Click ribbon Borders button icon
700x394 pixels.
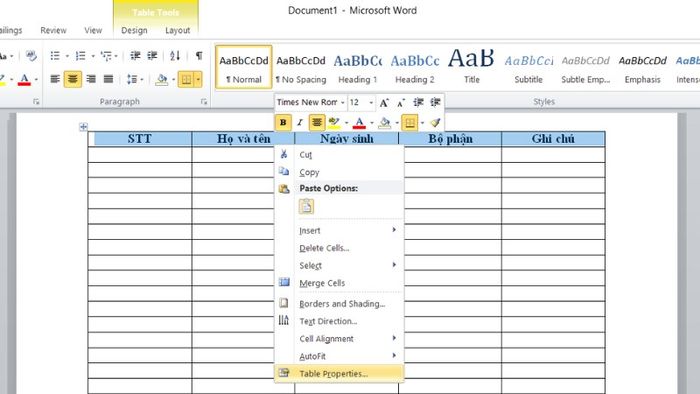[186, 79]
